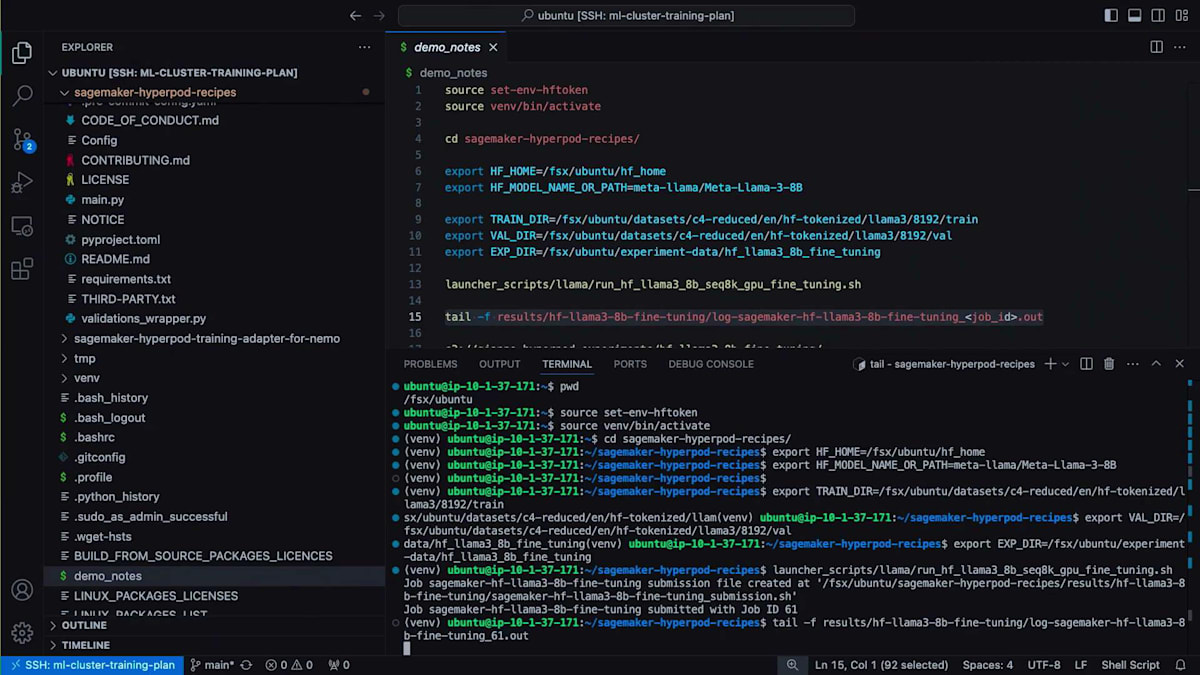Viewport: 1200px width, 675px height.
Task: Select the TERMINAL panel tab
Action: [567, 364]
